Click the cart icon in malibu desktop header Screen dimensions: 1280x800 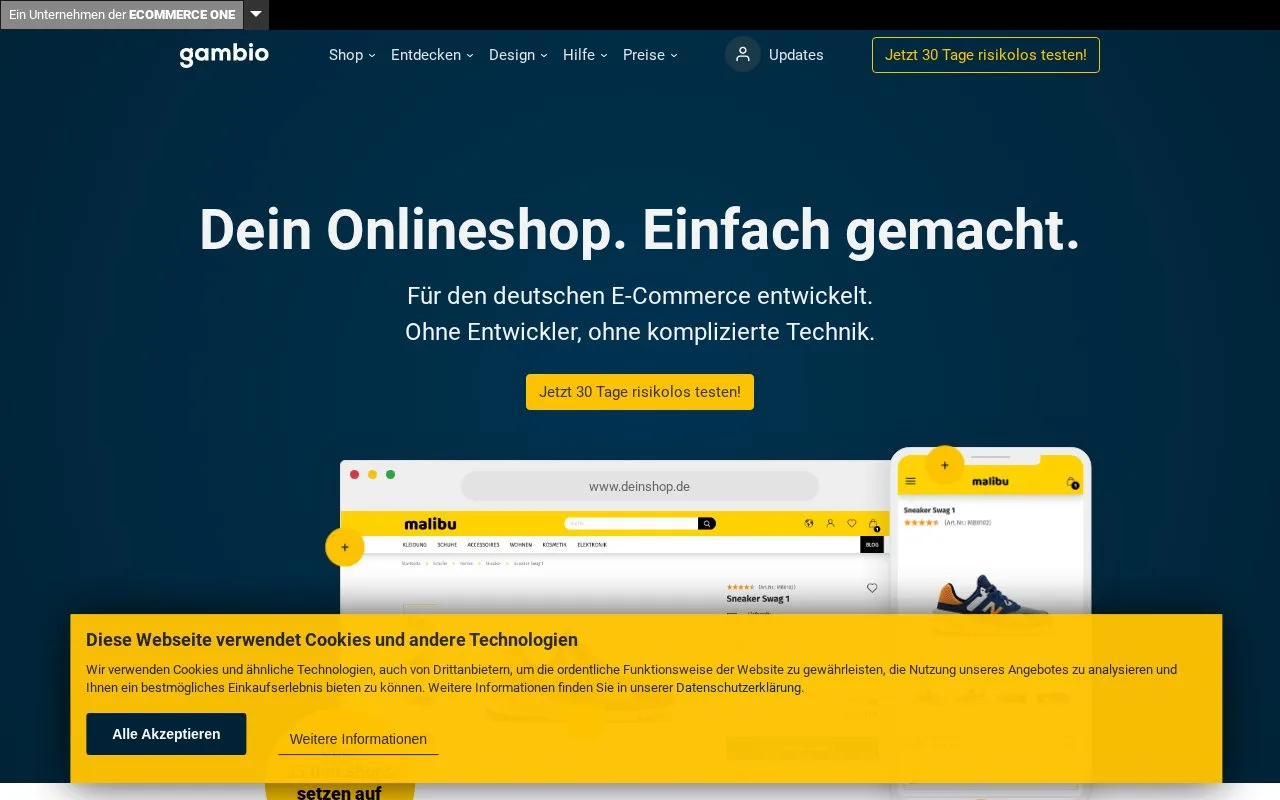click(873, 524)
